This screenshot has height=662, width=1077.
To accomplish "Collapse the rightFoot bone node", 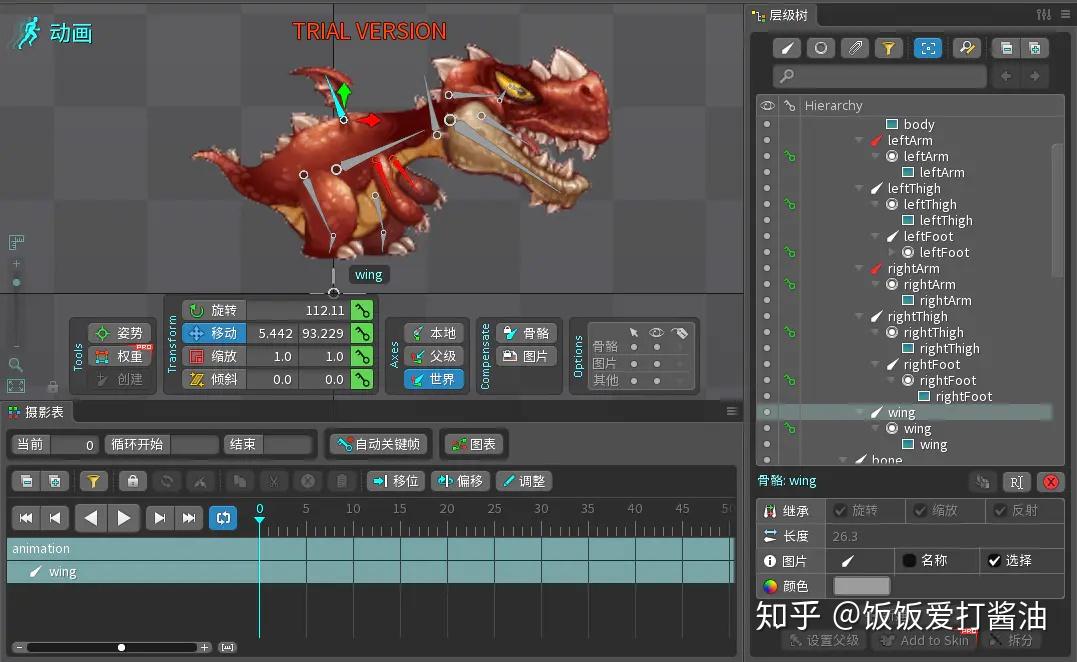I will pyautogui.click(x=875, y=365).
